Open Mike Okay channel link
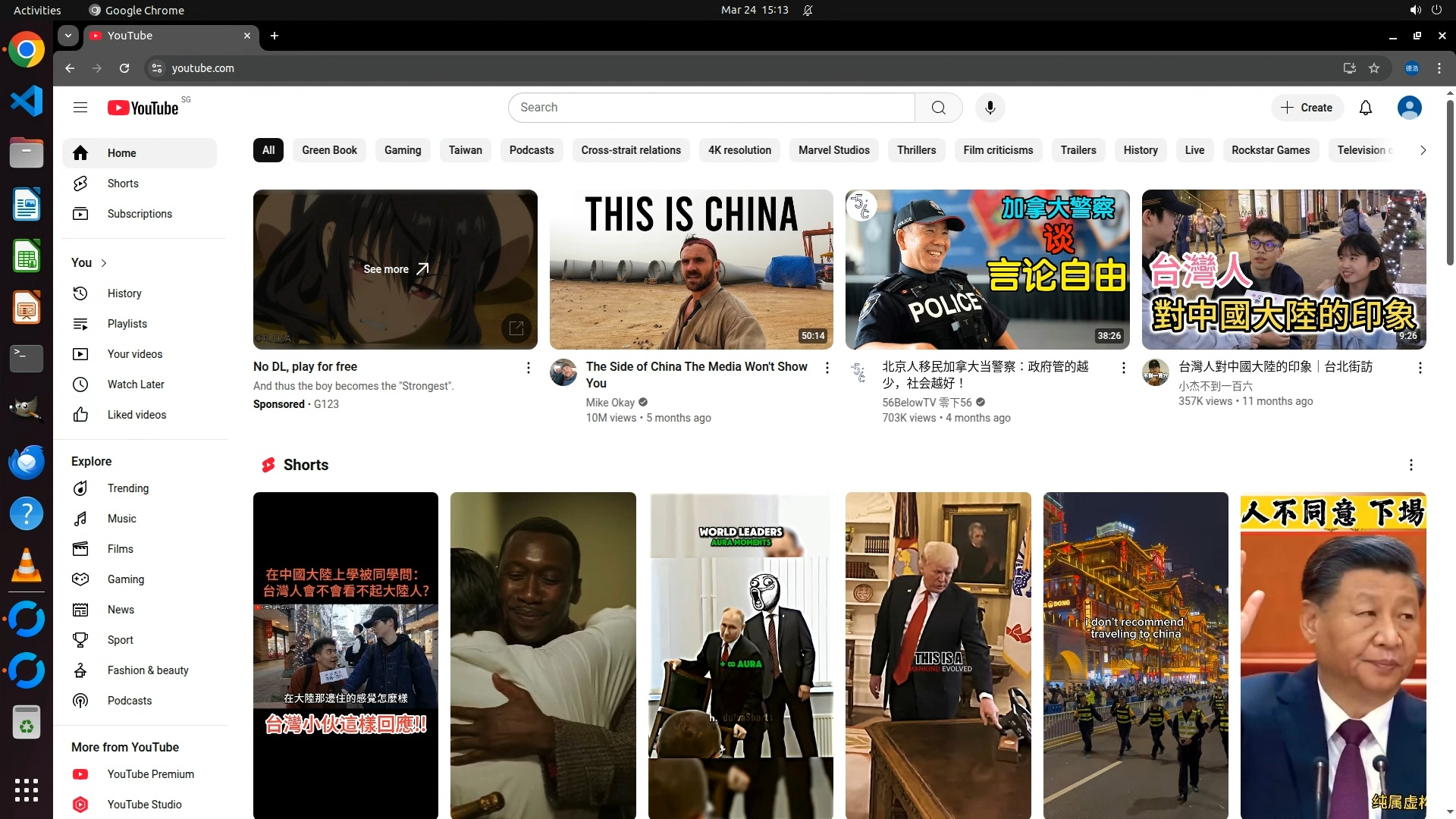The height and width of the screenshot is (819, 1456). 610,403
